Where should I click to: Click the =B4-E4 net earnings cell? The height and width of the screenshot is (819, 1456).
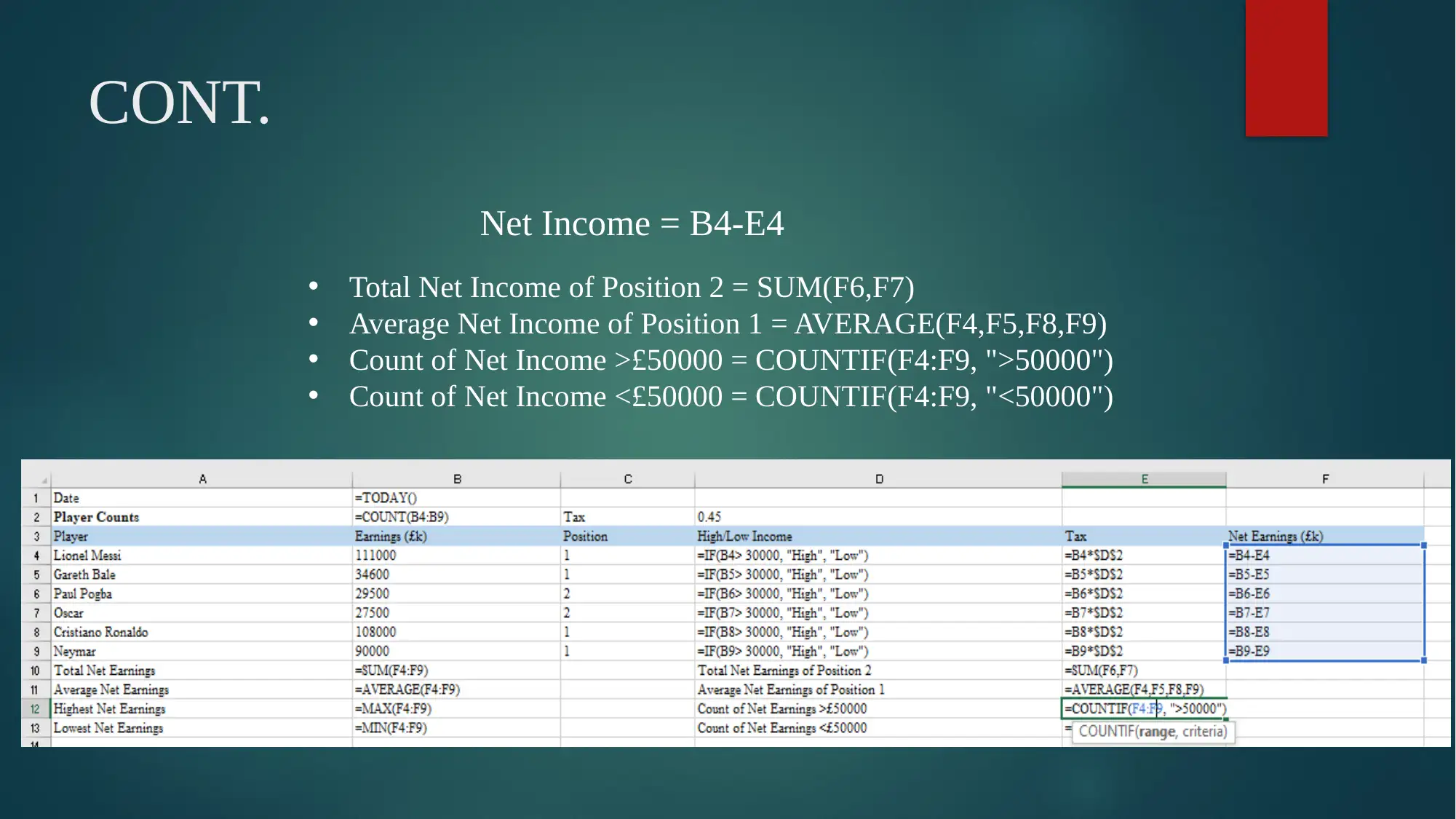click(x=1325, y=555)
